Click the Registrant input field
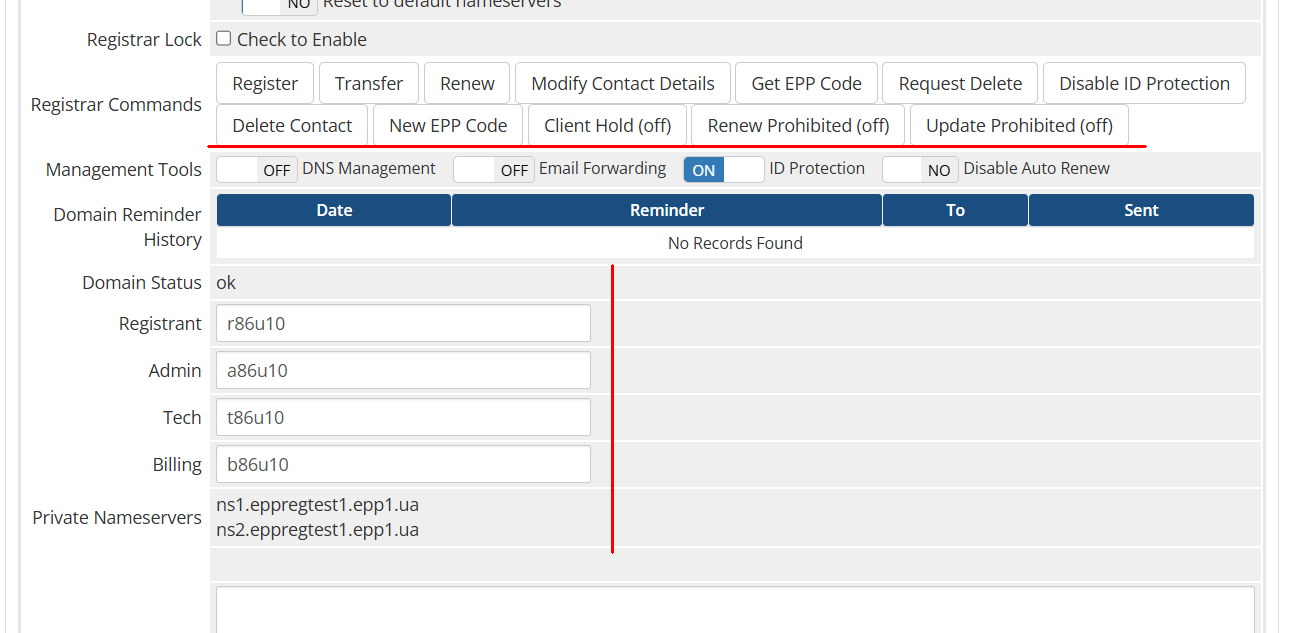This screenshot has height=633, width=1291. coord(403,323)
